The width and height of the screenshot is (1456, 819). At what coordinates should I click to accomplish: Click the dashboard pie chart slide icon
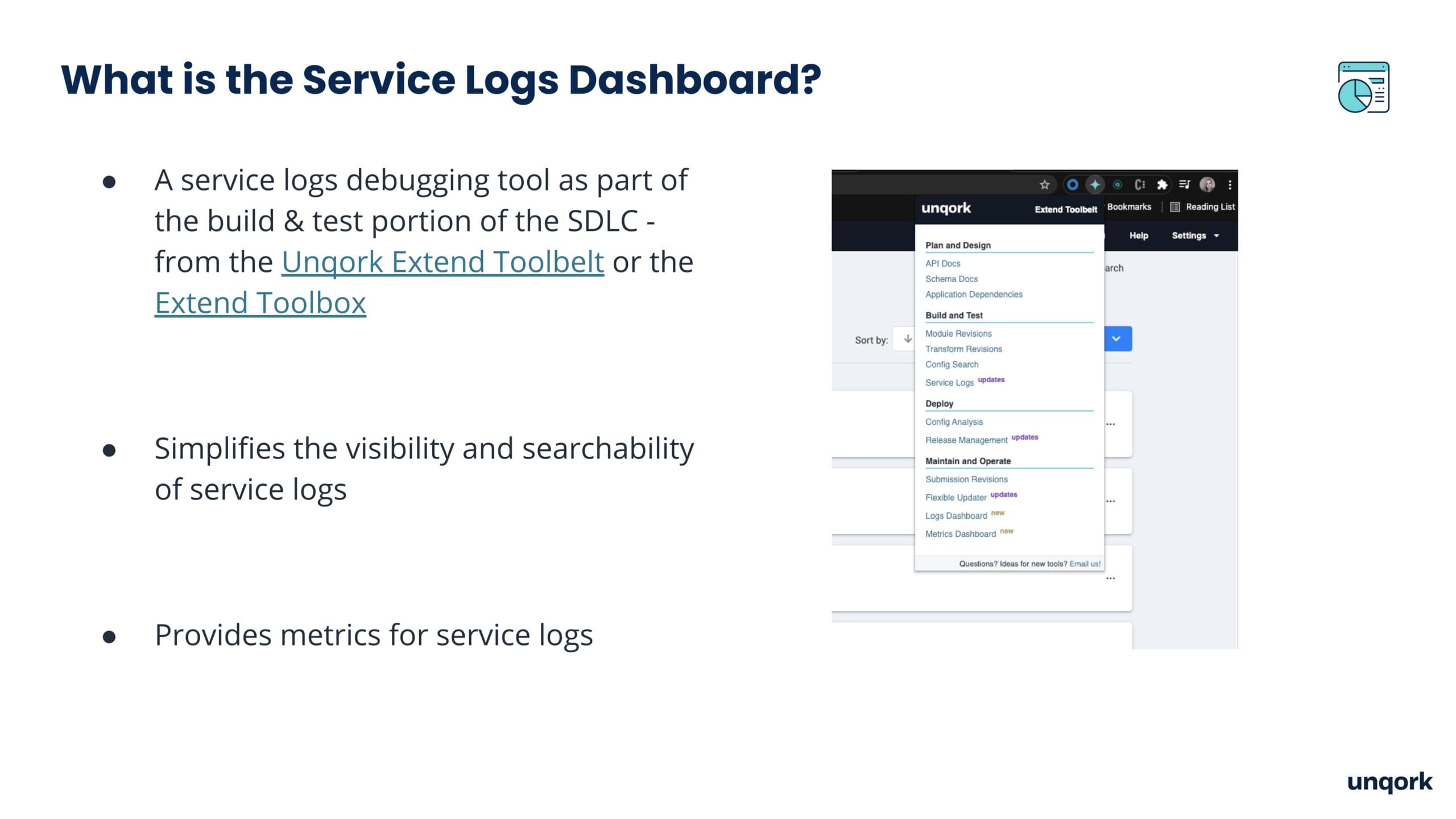click(1363, 87)
